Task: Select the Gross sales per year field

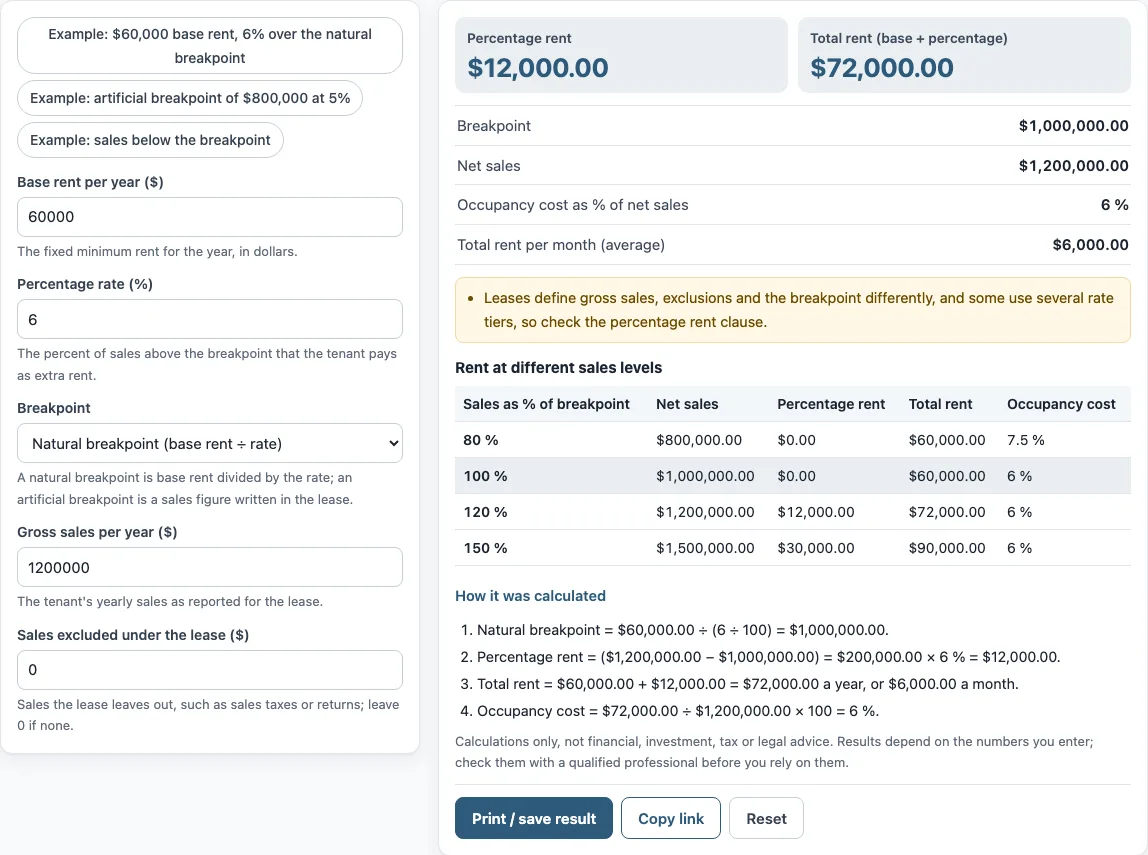Action: tap(209, 567)
